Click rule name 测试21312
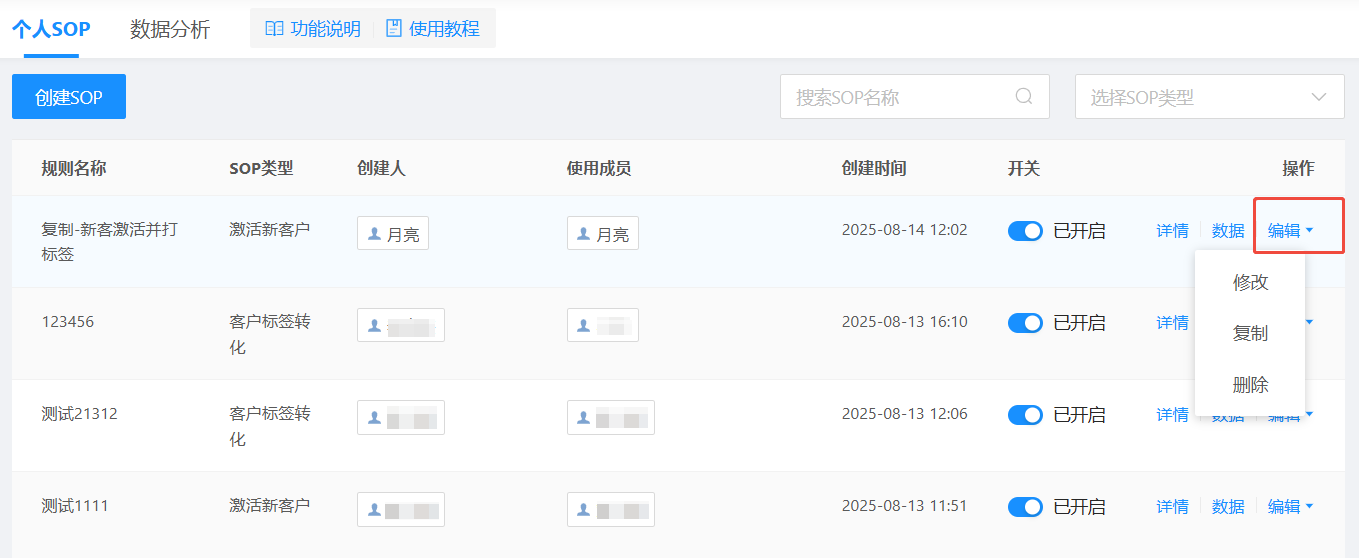Image resolution: width=1359 pixels, height=558 pixels. pyautogui.click(x=80, y=414)
